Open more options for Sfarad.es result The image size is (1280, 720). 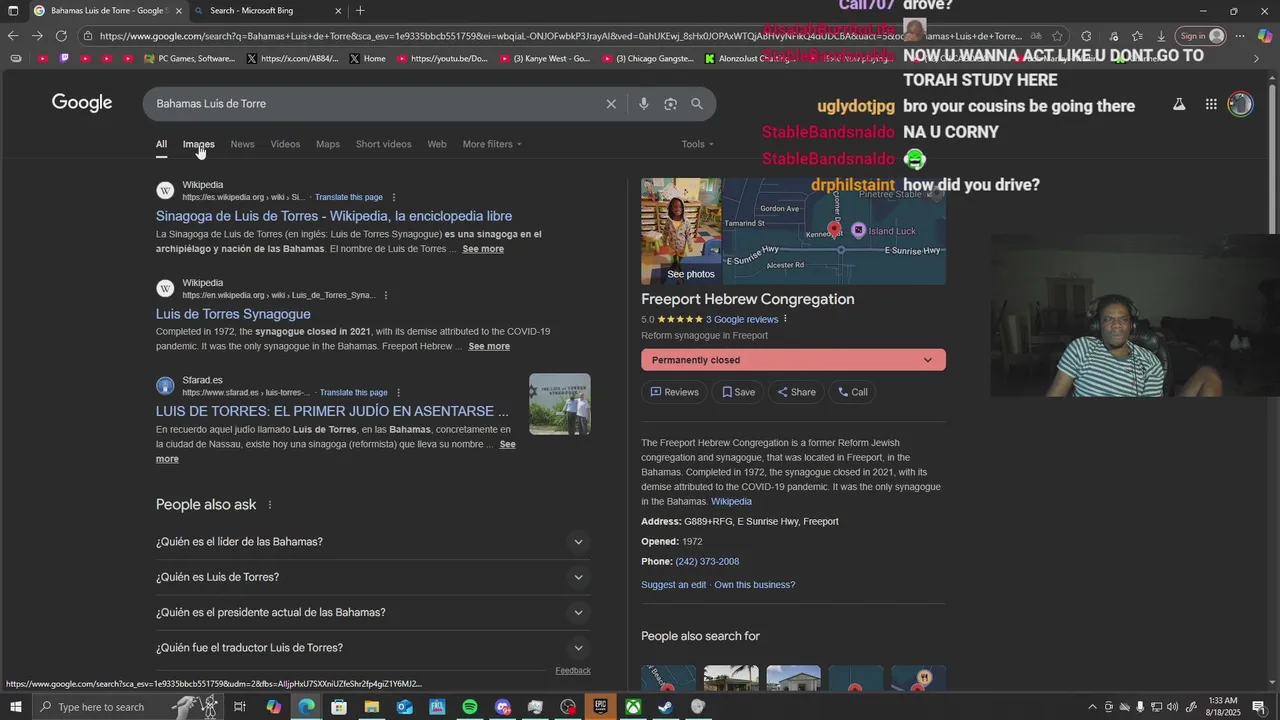click(398, 393)
